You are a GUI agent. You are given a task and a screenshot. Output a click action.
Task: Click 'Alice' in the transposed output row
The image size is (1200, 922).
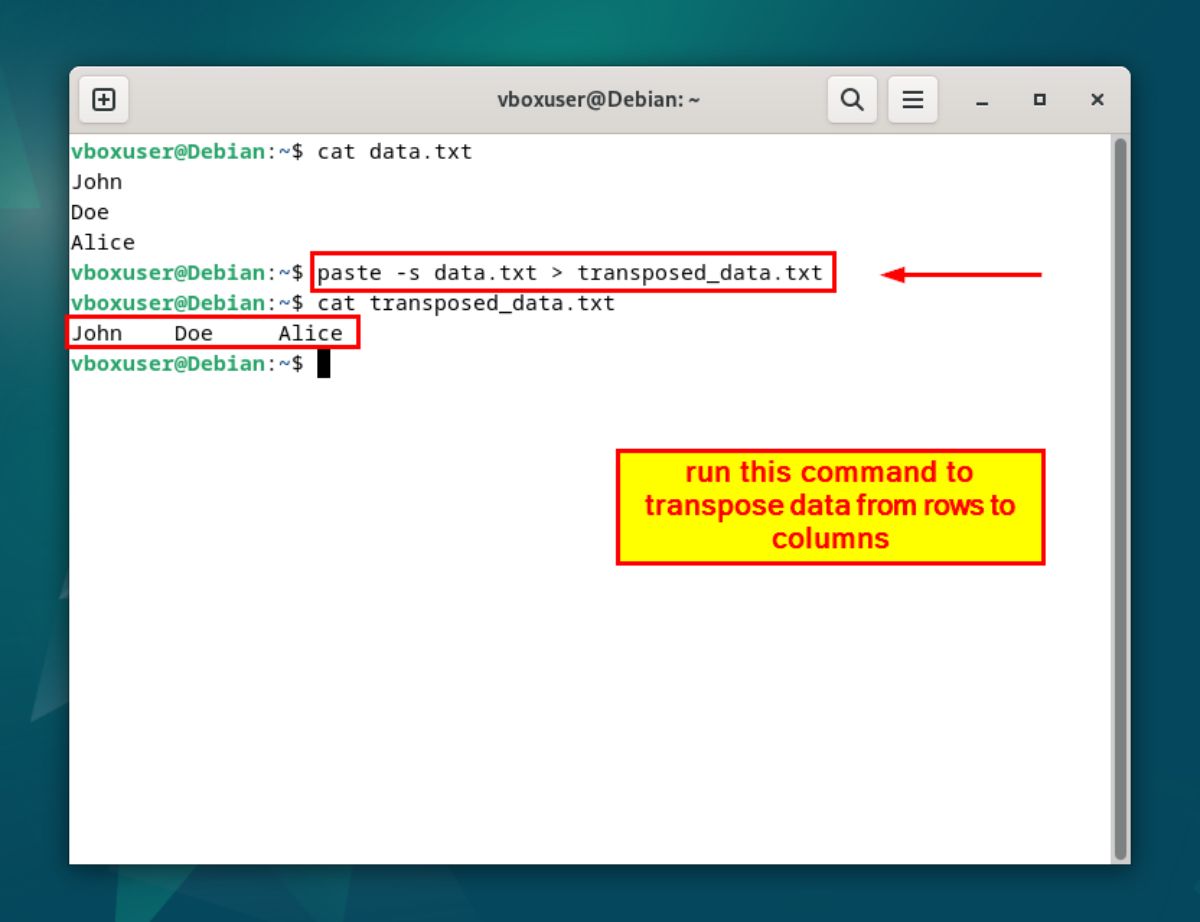[x=310, y=334]
